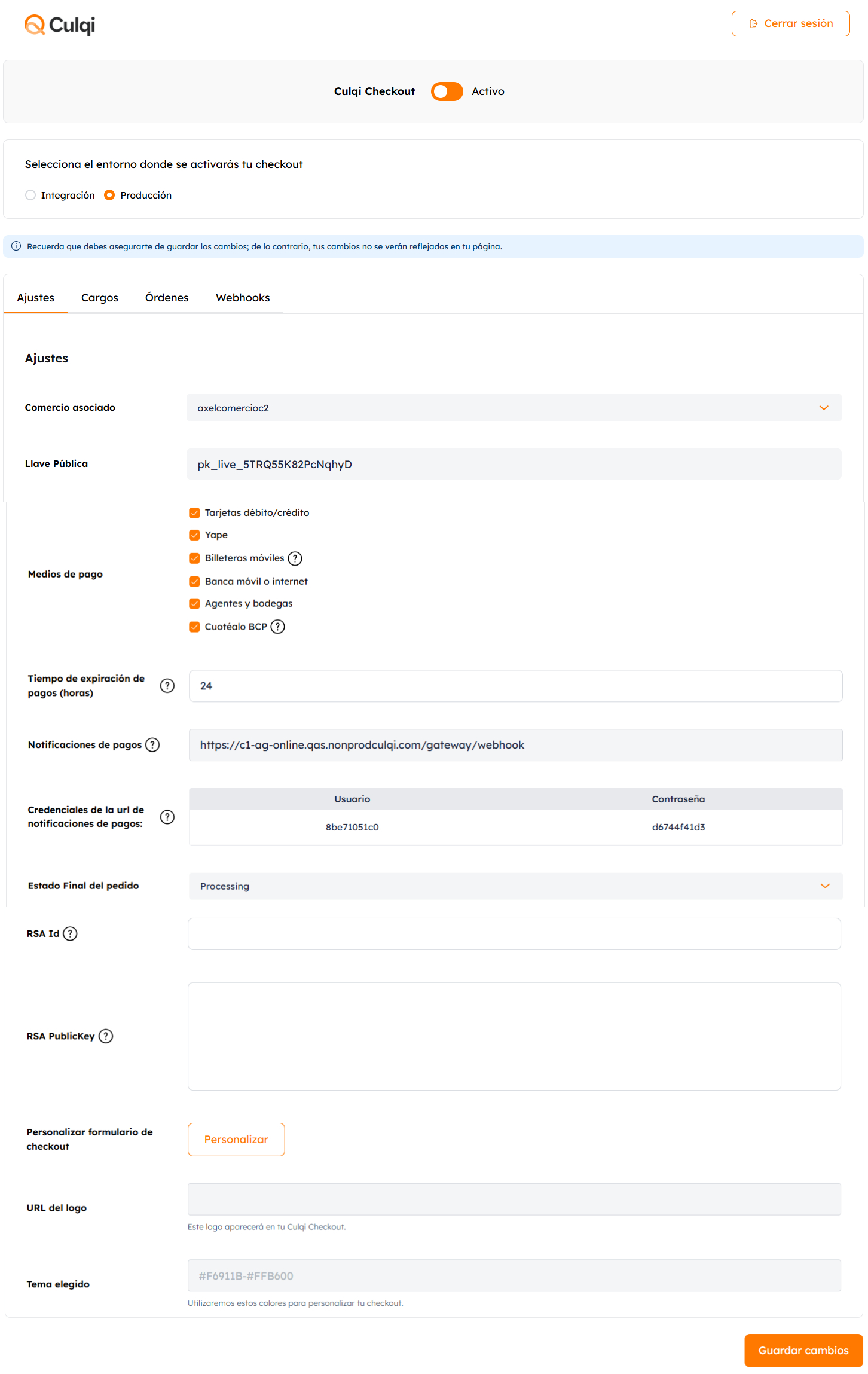Show RSA PublicKey help icon info
The image size is (868, 1374).
coord(106,1036)
